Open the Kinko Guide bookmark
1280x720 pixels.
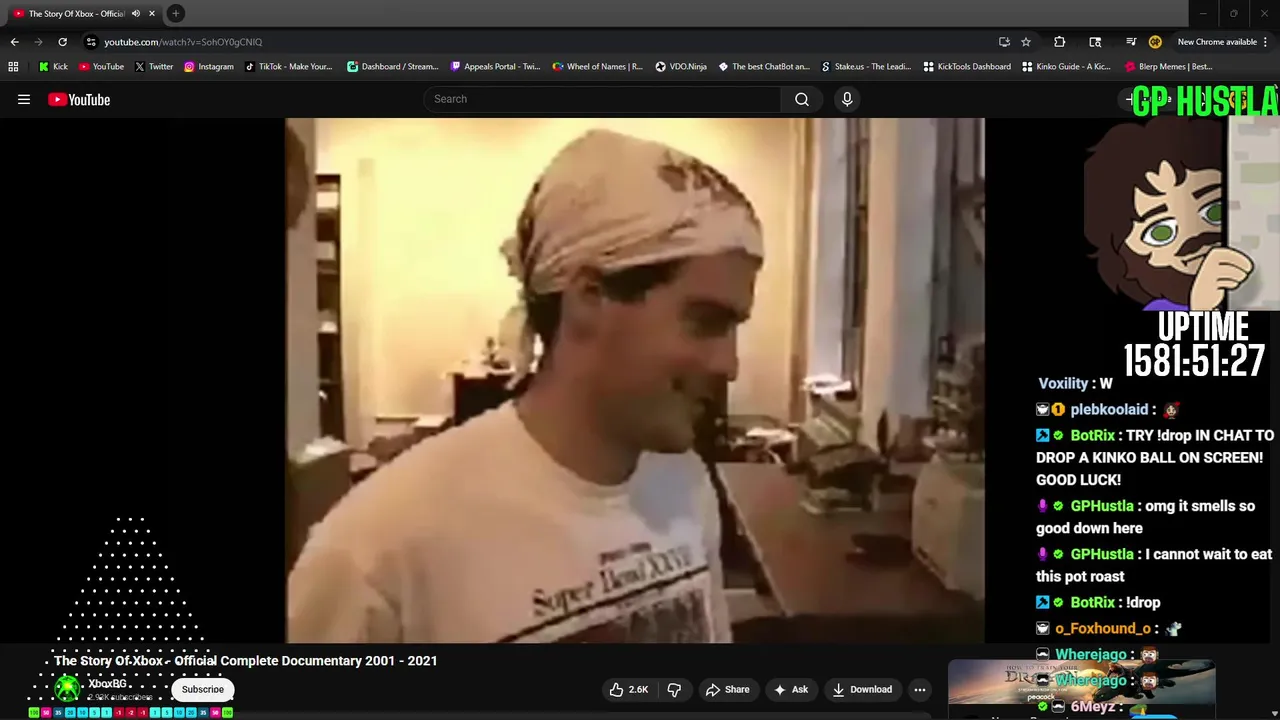[x=1067, y=67]
